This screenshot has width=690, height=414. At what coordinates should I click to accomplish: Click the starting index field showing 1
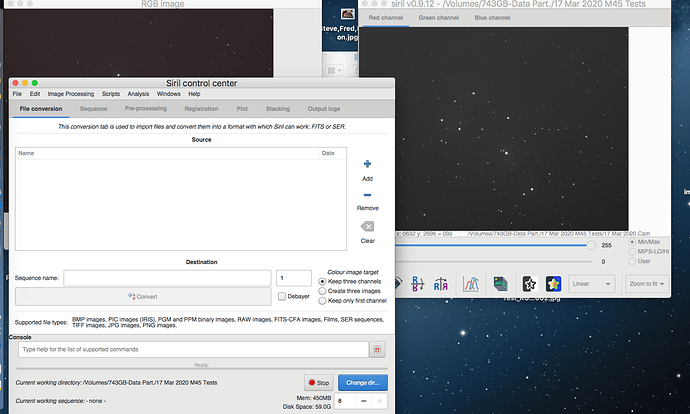pyautogui.click(x=294, y=278)
